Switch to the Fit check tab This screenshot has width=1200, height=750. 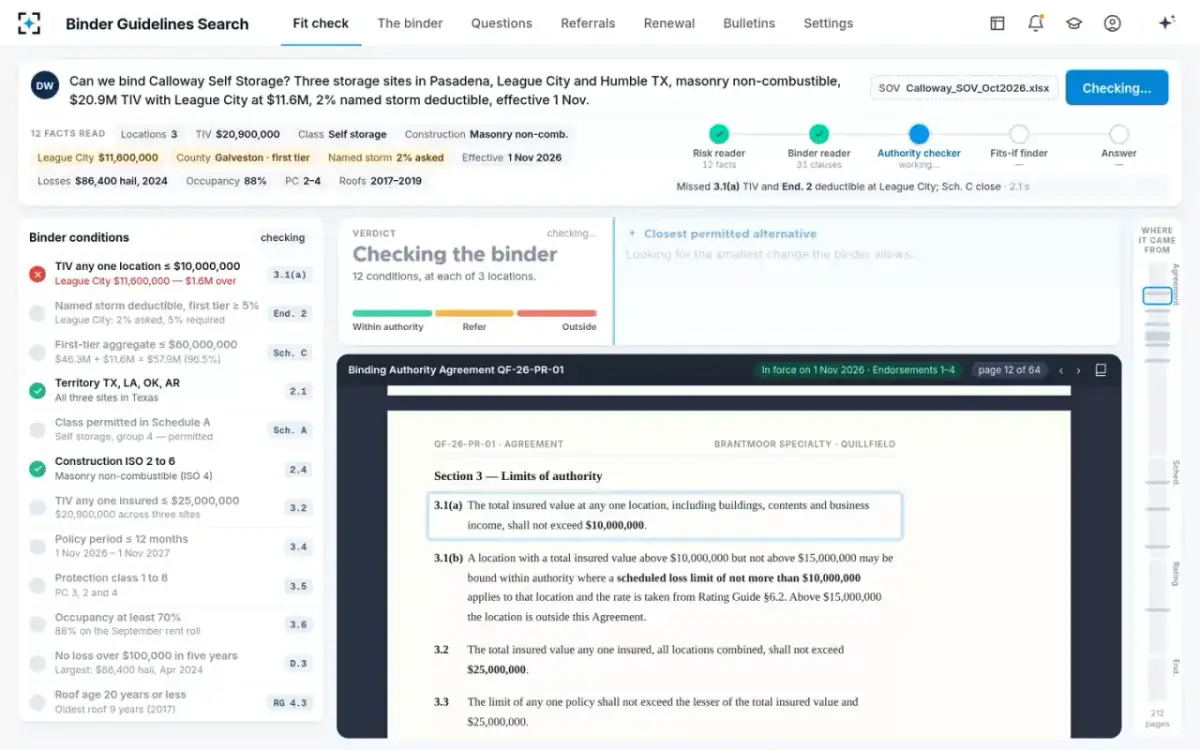click(x=320, y=23)
